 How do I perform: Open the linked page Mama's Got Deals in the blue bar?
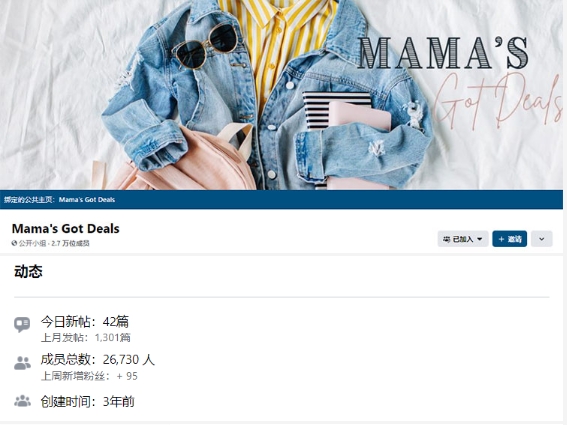87,200
